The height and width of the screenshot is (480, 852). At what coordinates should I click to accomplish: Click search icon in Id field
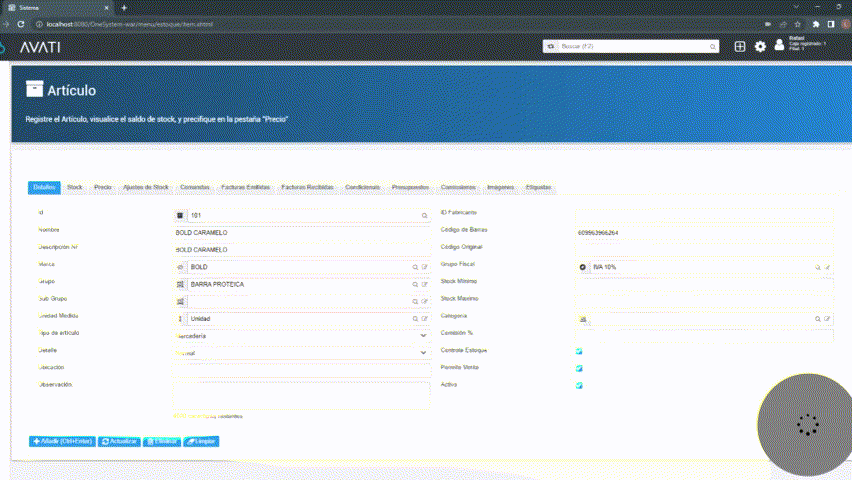(424, 216)
